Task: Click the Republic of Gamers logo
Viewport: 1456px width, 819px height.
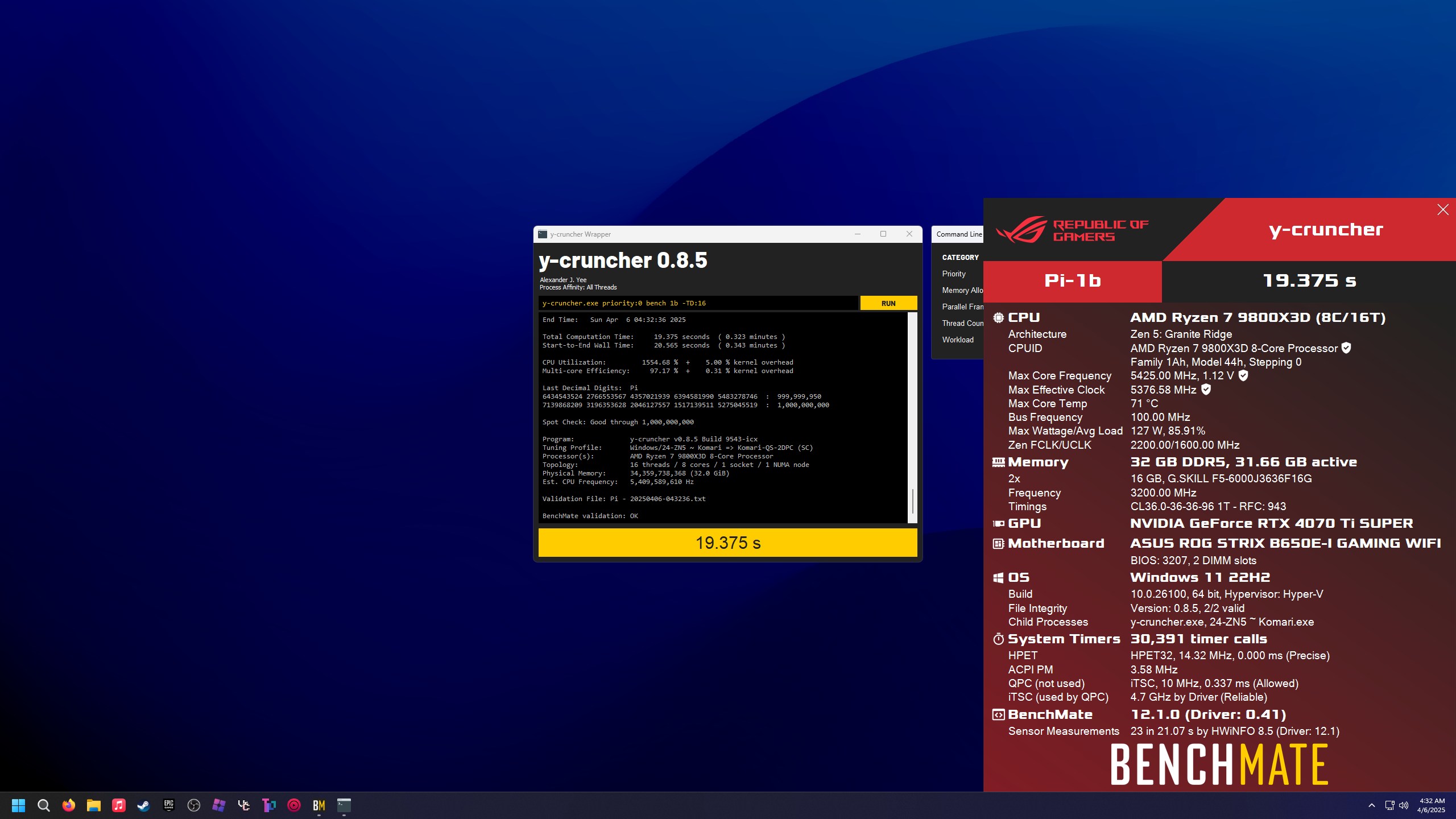Action: [x=1072, y=230]
